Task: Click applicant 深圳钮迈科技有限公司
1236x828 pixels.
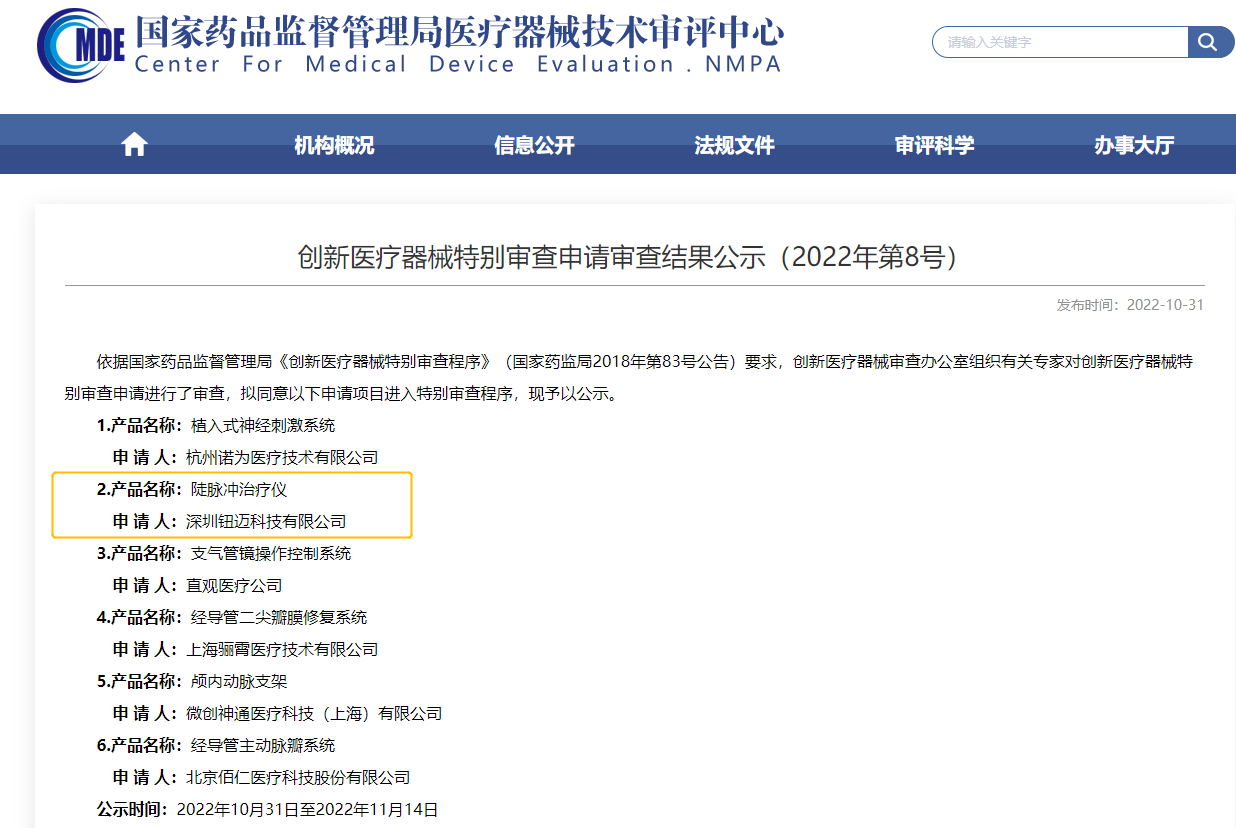Action: click(x=266, y=522)
